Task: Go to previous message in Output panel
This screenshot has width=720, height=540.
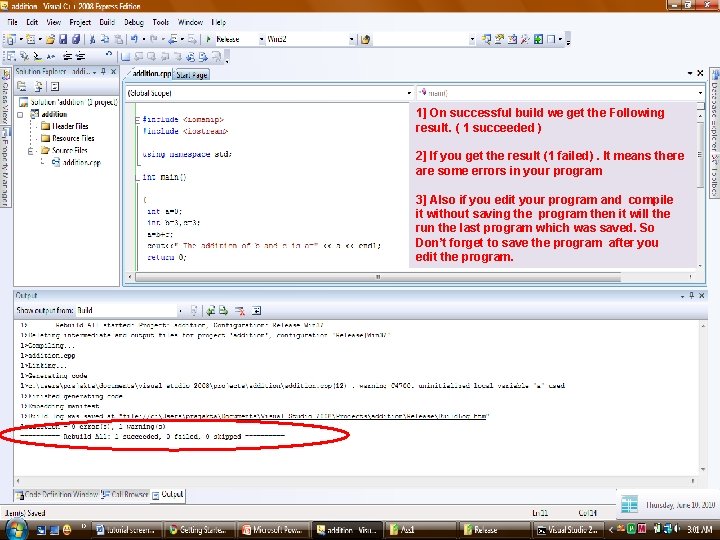Action: tap(211, 311)
